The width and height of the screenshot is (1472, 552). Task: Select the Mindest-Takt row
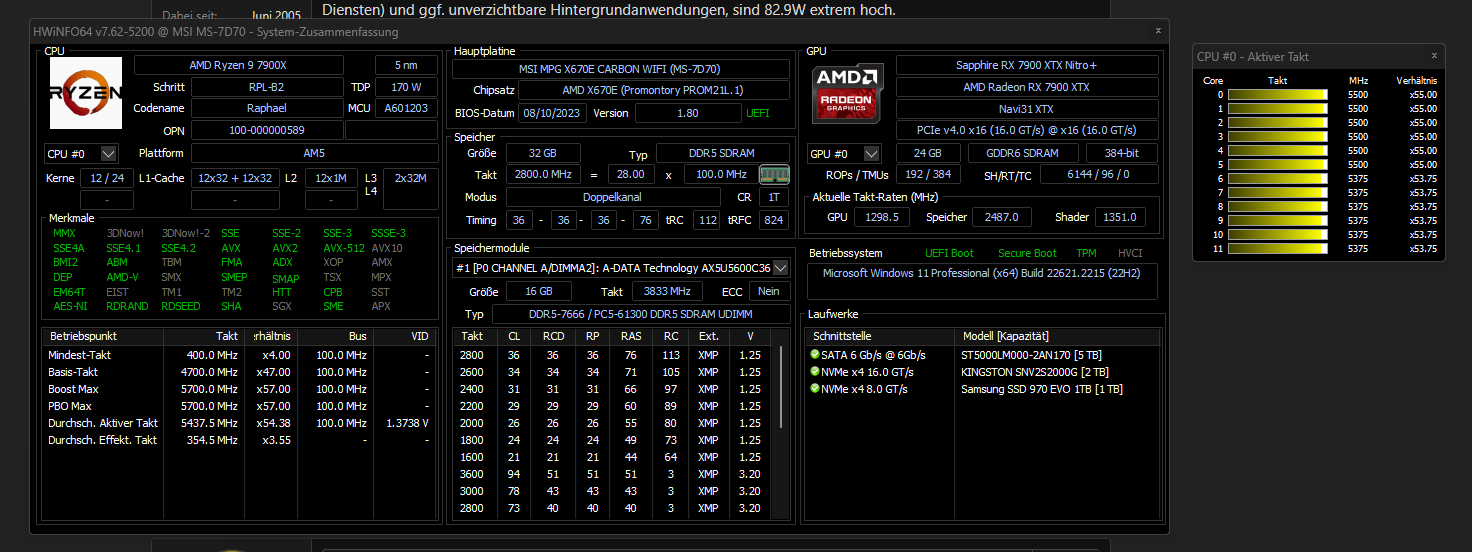click(x=240, y=355)
